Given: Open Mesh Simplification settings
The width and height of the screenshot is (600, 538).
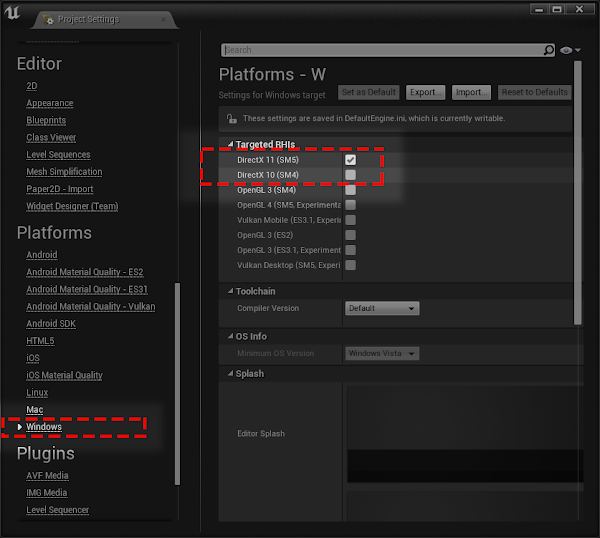Looking at the screenshot, I should 64,172.
